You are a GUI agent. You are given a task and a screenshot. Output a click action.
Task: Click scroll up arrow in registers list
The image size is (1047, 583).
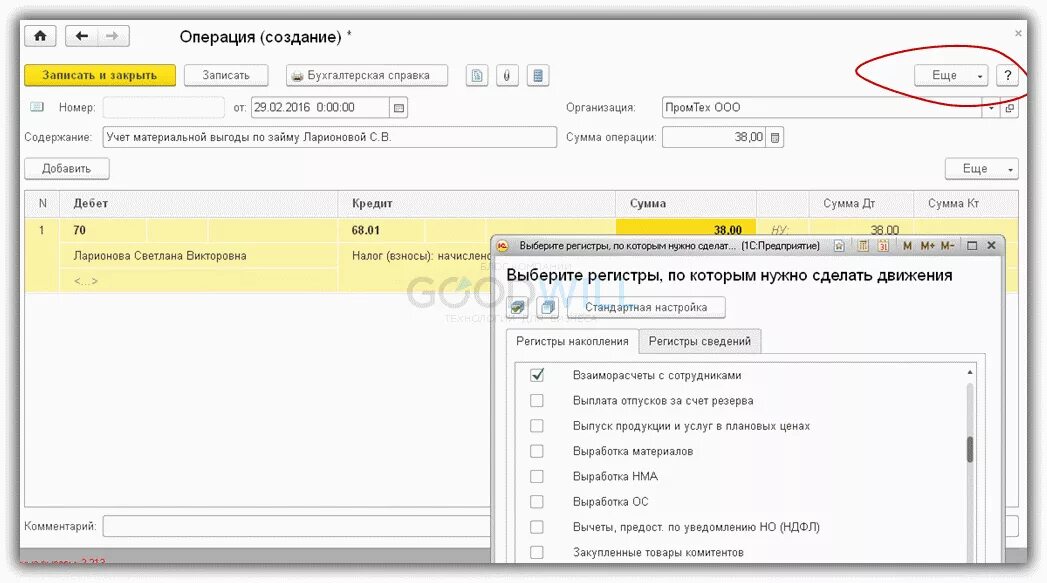click(x=970, y=372)
